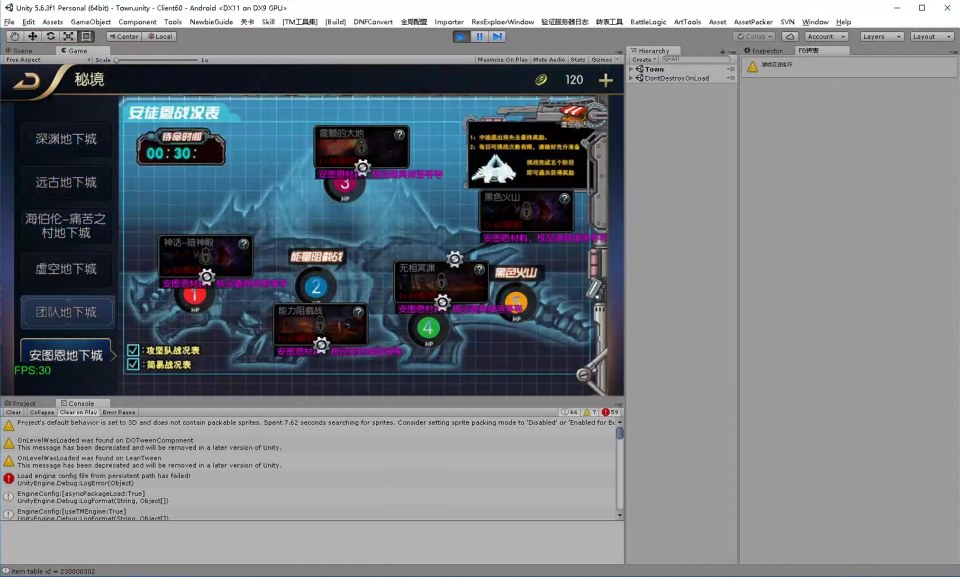Expand the Town scene in Hierarchy
Image resolution: width=960 pixels, height=577 pixels.
pyautogui.click(x=631, y=69)
